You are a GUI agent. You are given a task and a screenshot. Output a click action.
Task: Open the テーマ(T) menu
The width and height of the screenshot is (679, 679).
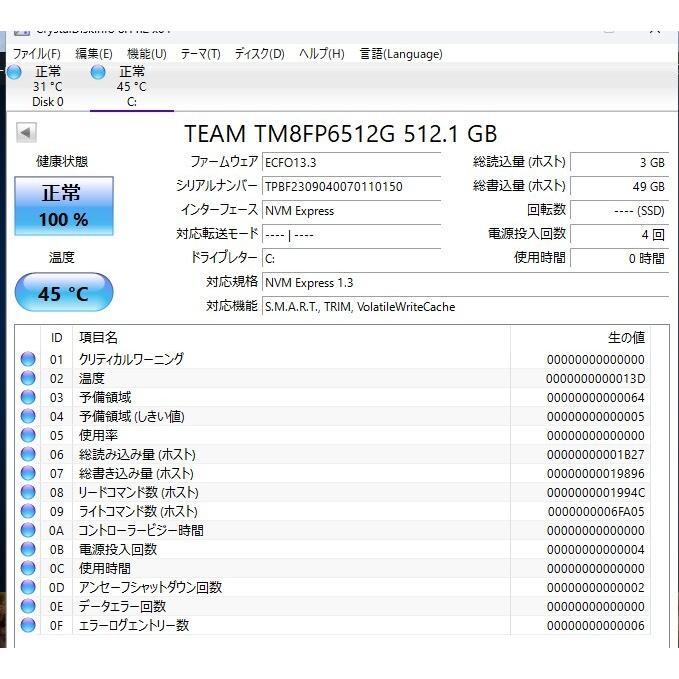click(x=200, y=54)
